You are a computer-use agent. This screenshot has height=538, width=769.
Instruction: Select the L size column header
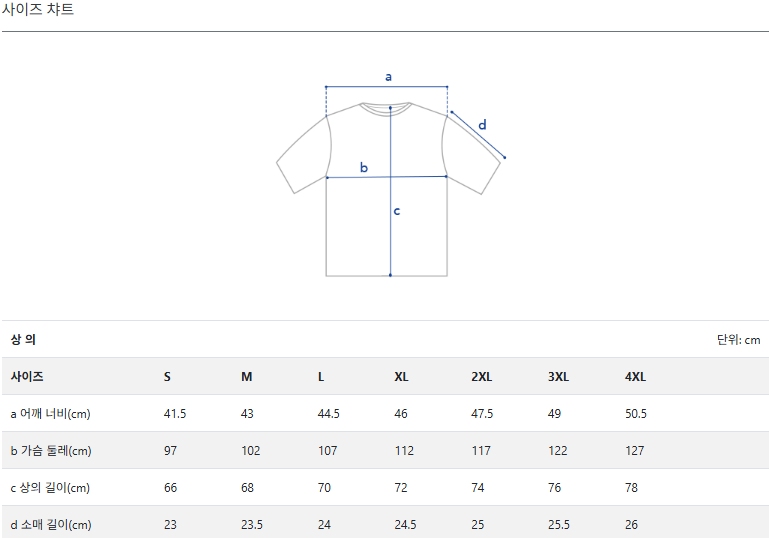pyautogui.click(x=321, y=377)
